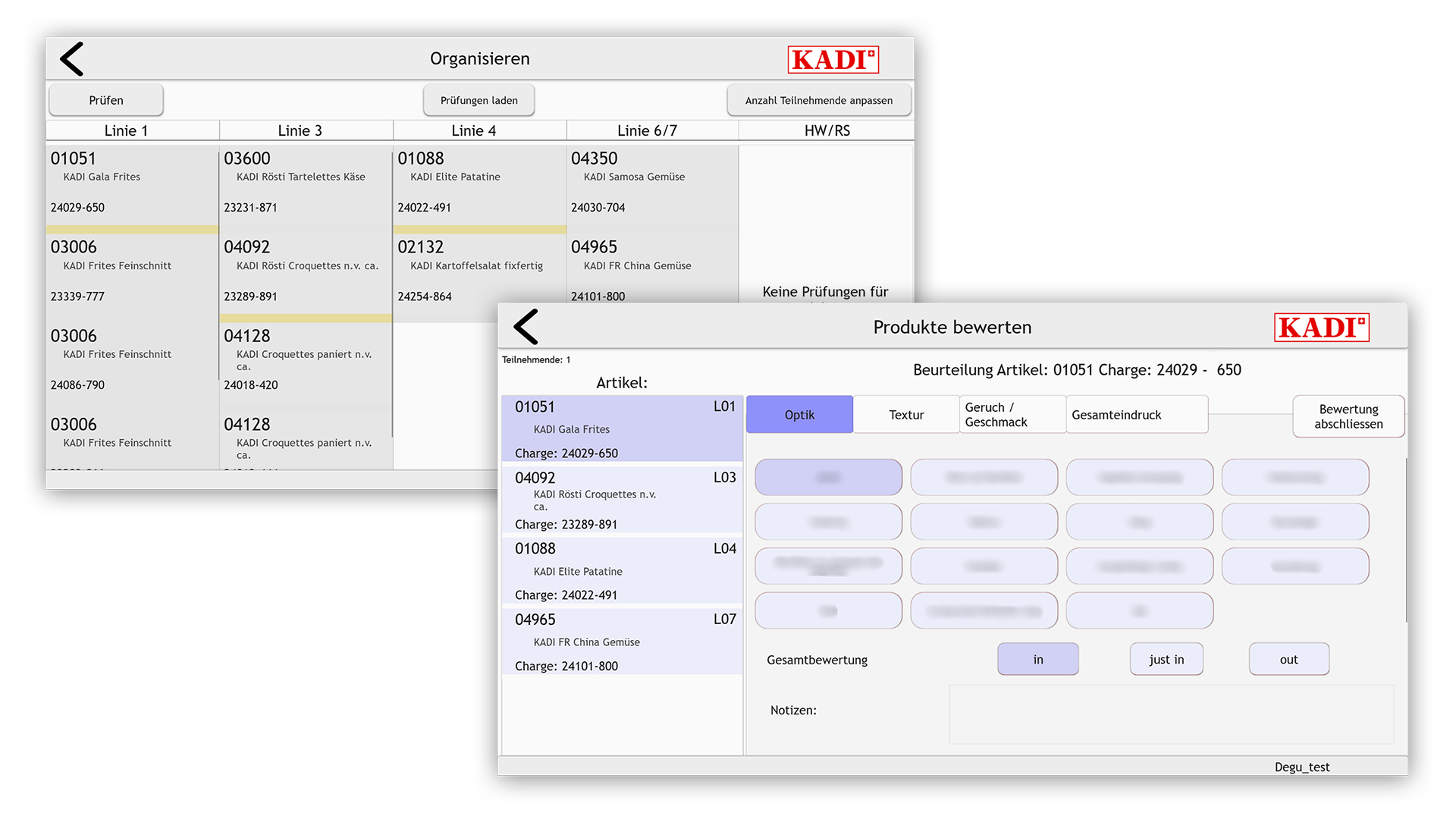Screen dimensions: 1456x819
Task: Click inside the Notizen text field
Action: click(x=1170, y=714)
